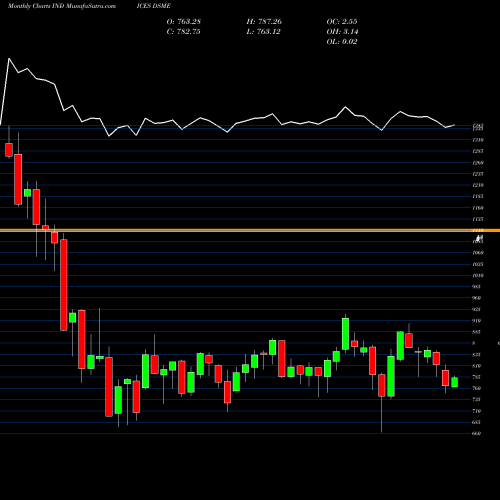Click the 910 price axis label
Screen dimensions: 500x500
tap(477, 321)
